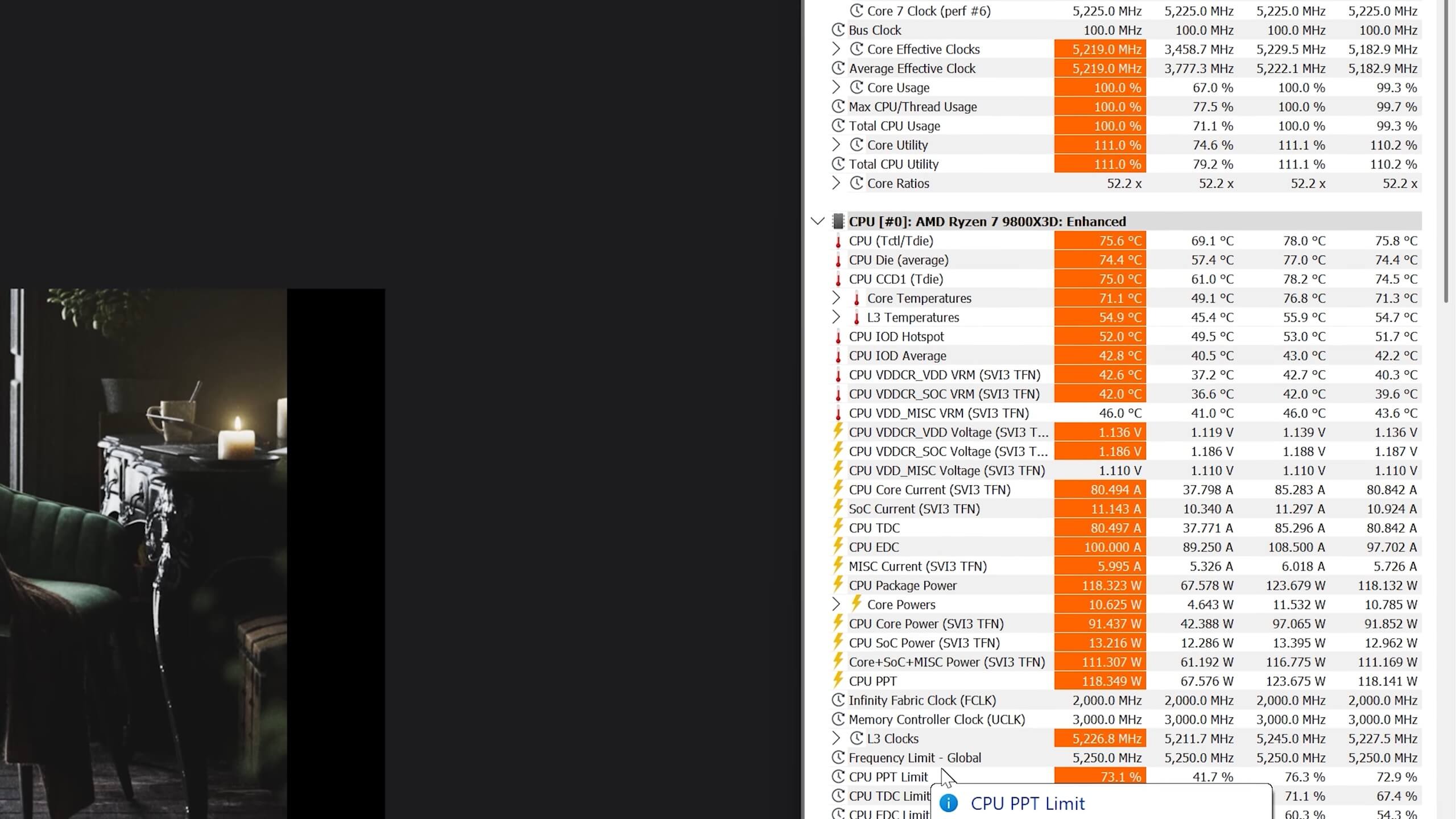Image resolution: width=1456 pixels, height=819 pixels.
Task: Click the clock icon for Infinity Fabric Clock
Action: coord(838,700)
